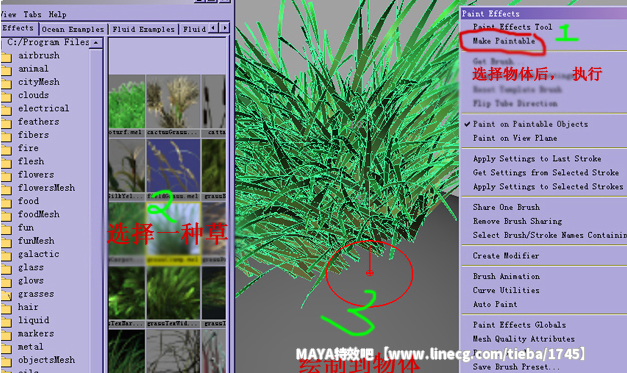Select the foodMesh tree entry

click(x=39, y=214)
